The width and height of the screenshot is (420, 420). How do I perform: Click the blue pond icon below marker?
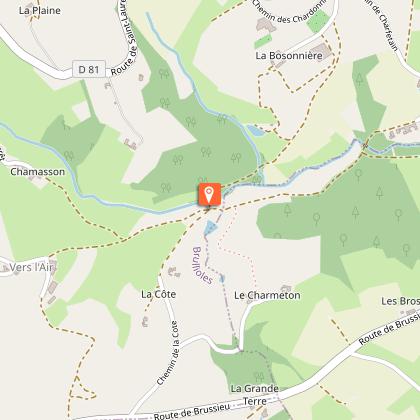pos(210,228)
